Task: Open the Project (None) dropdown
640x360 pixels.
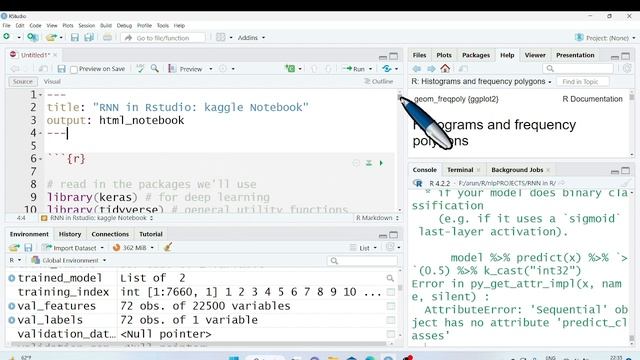Action: click(x=605, y=38)
